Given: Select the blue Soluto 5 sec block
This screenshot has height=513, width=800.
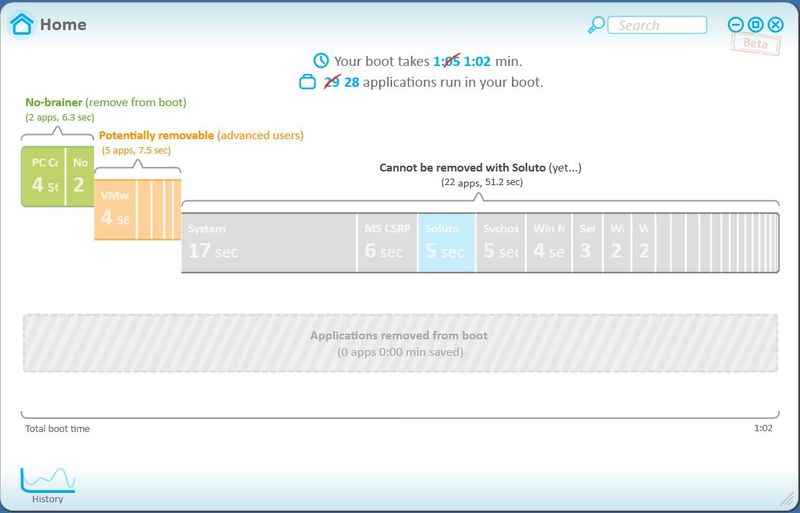Looking at the screenshot, I should pos(446,243).
